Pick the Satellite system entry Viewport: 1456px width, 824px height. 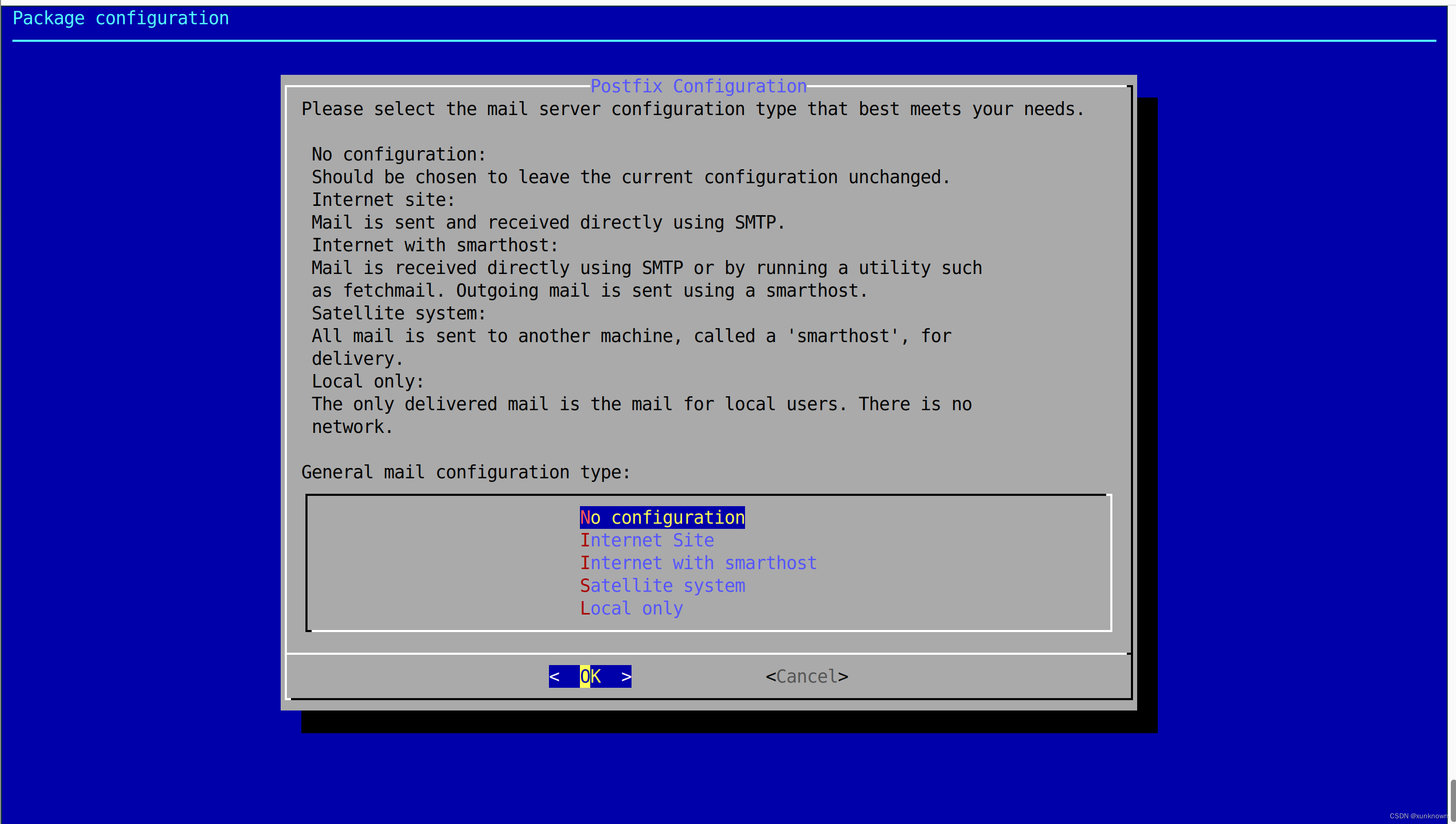(662, 585)
